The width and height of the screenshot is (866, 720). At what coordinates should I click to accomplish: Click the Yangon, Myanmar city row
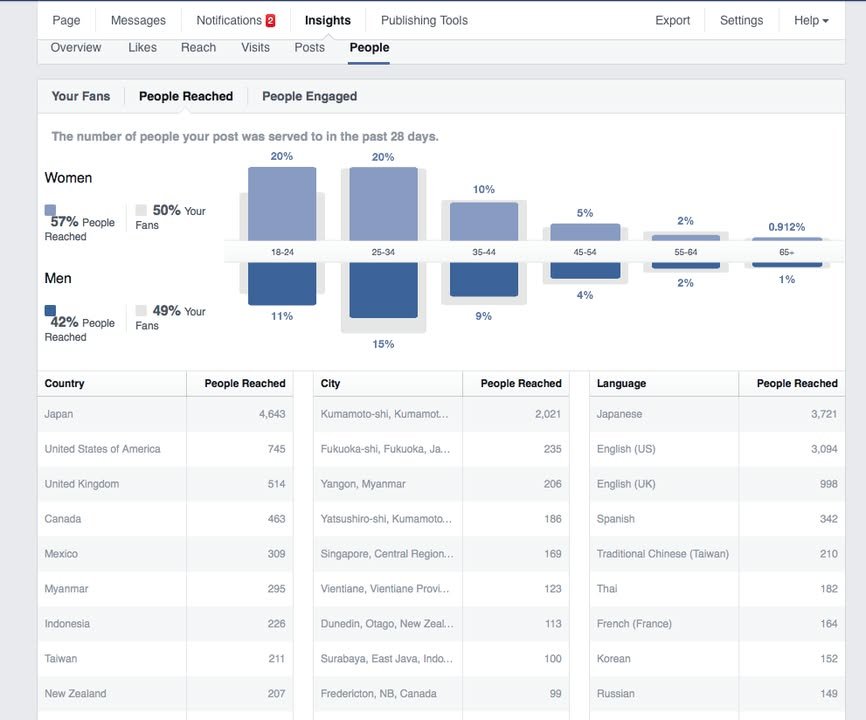pyautogui.click(x=441, y=484)
